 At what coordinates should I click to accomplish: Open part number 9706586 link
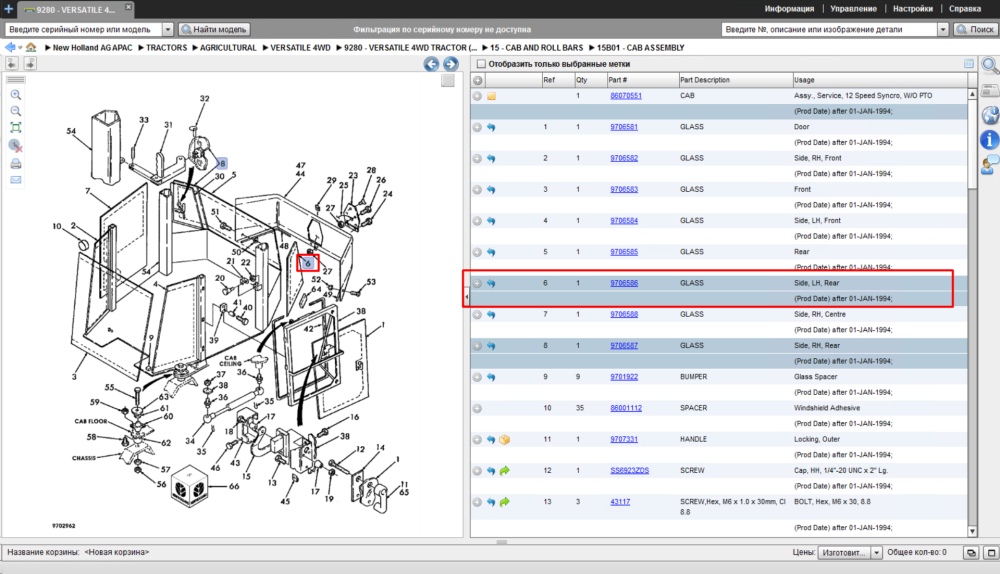(x=624, y=283)
